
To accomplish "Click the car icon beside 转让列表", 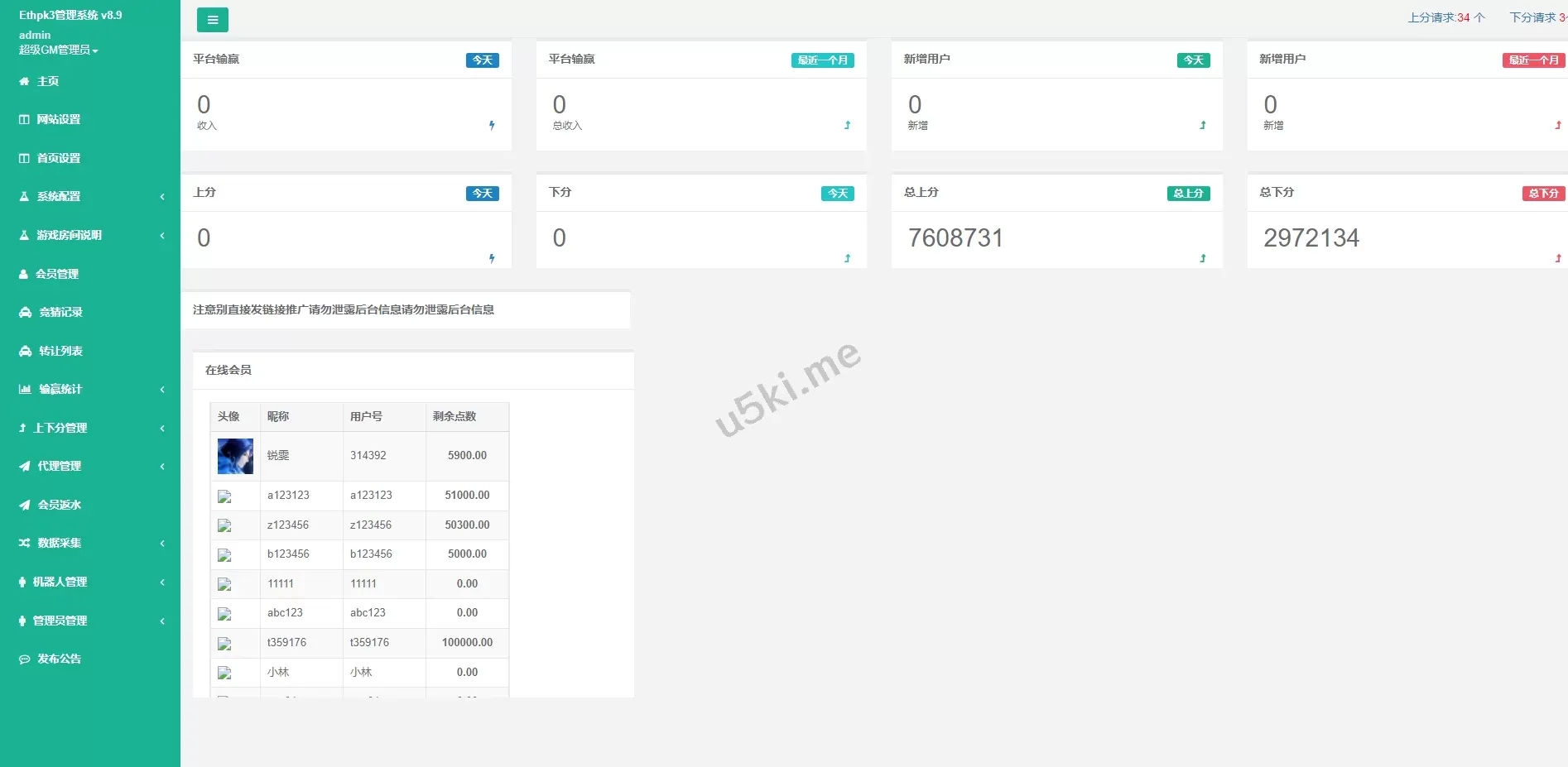I will click(x=25, y=351).
